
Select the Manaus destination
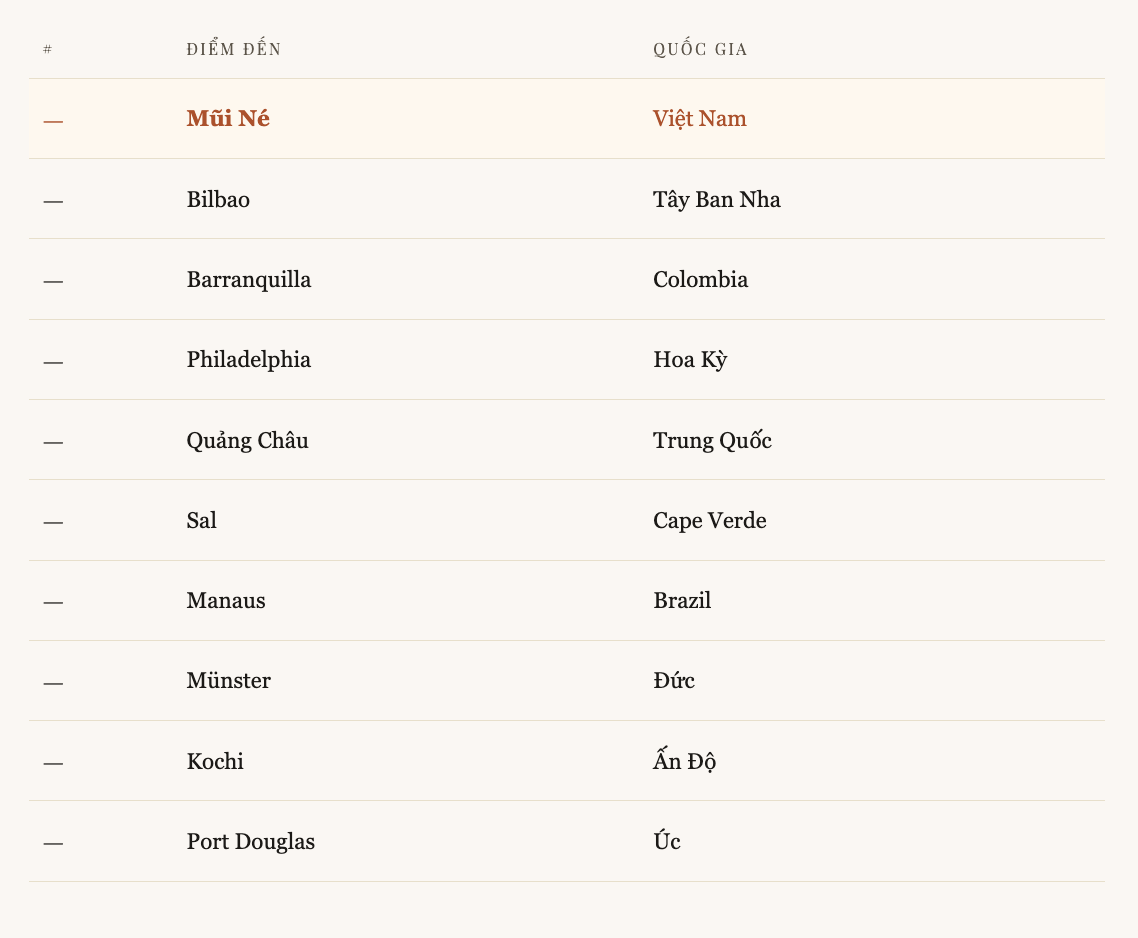tap(226, 601)
